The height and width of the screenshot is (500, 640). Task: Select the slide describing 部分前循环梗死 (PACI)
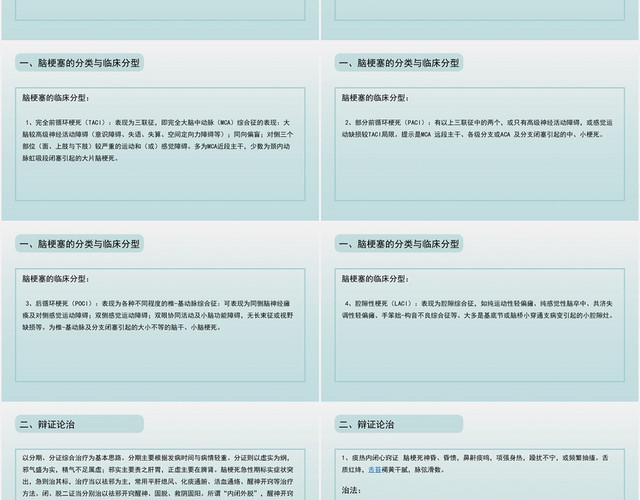pyautogui.click(x=480, y=131)
